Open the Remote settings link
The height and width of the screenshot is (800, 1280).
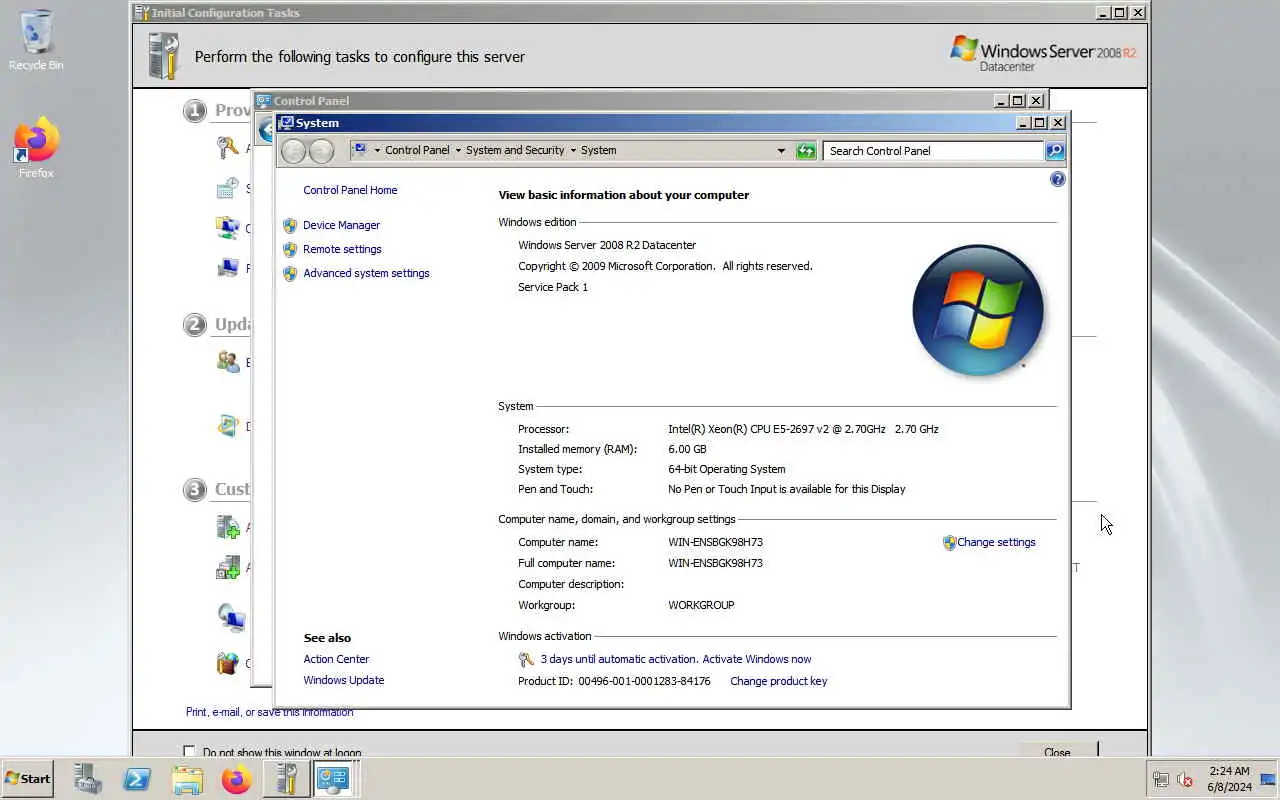[342, 250]
